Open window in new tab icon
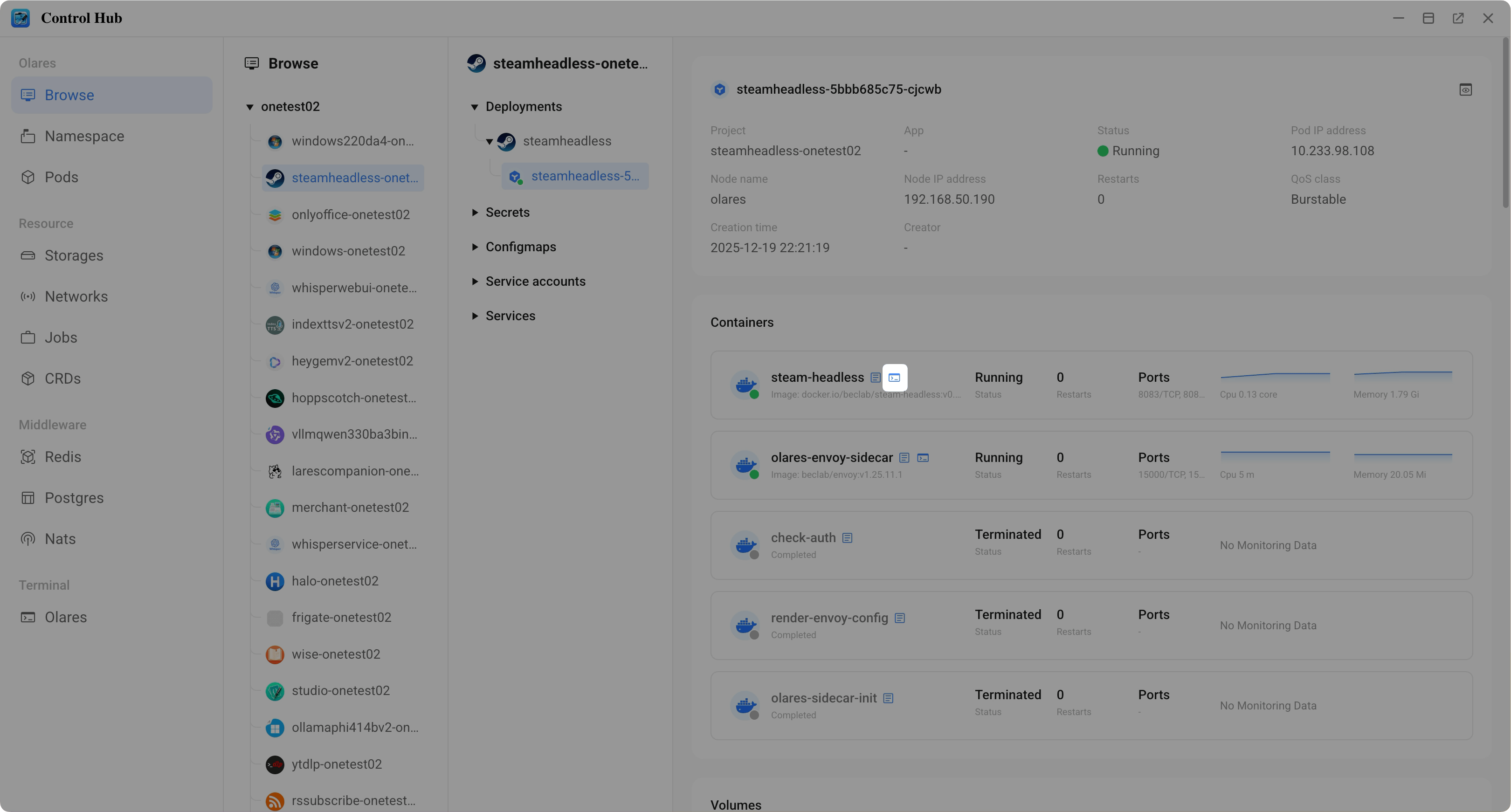 1458,18
